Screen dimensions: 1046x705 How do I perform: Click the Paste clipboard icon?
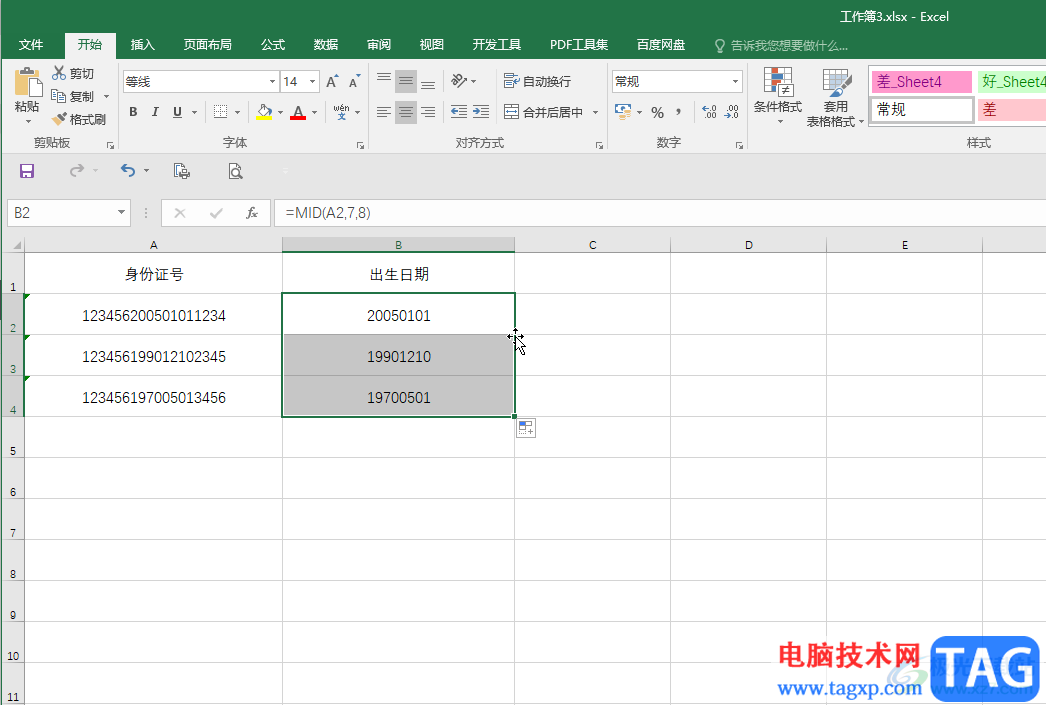(x=27, y=82)
